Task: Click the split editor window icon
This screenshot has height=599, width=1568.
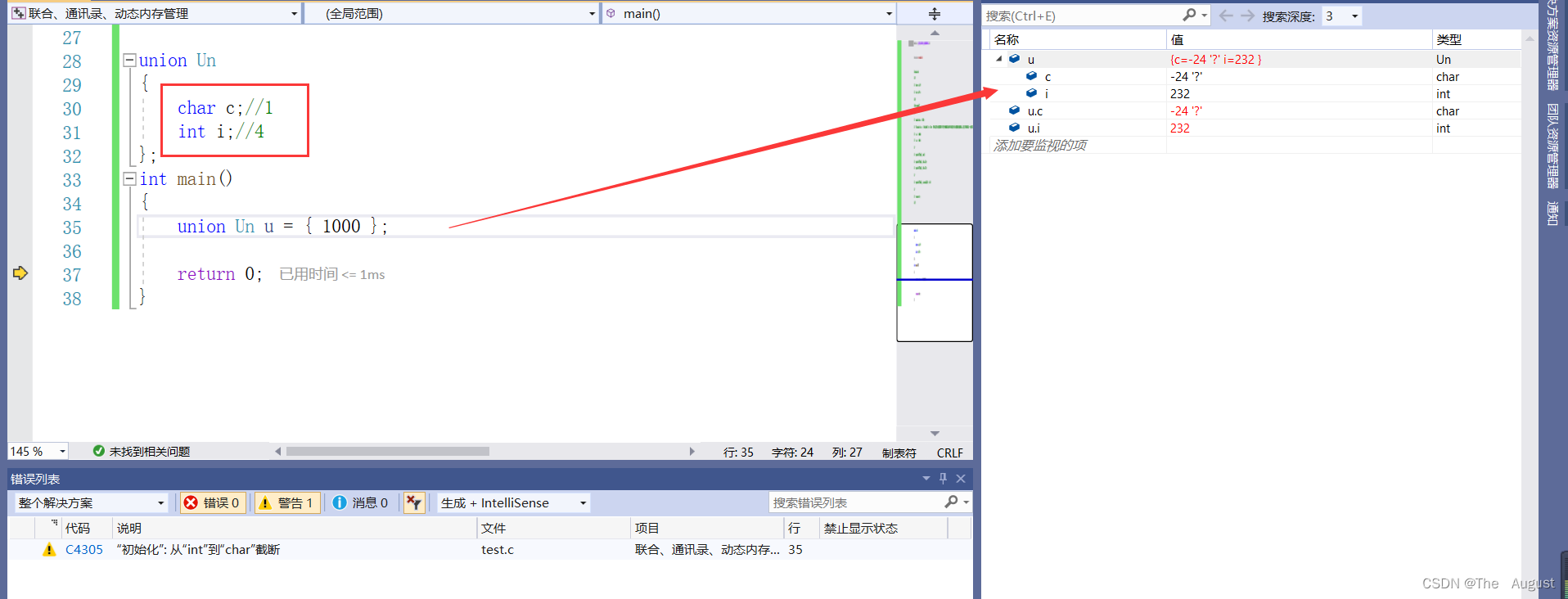Action: click(x=935, y=14)
